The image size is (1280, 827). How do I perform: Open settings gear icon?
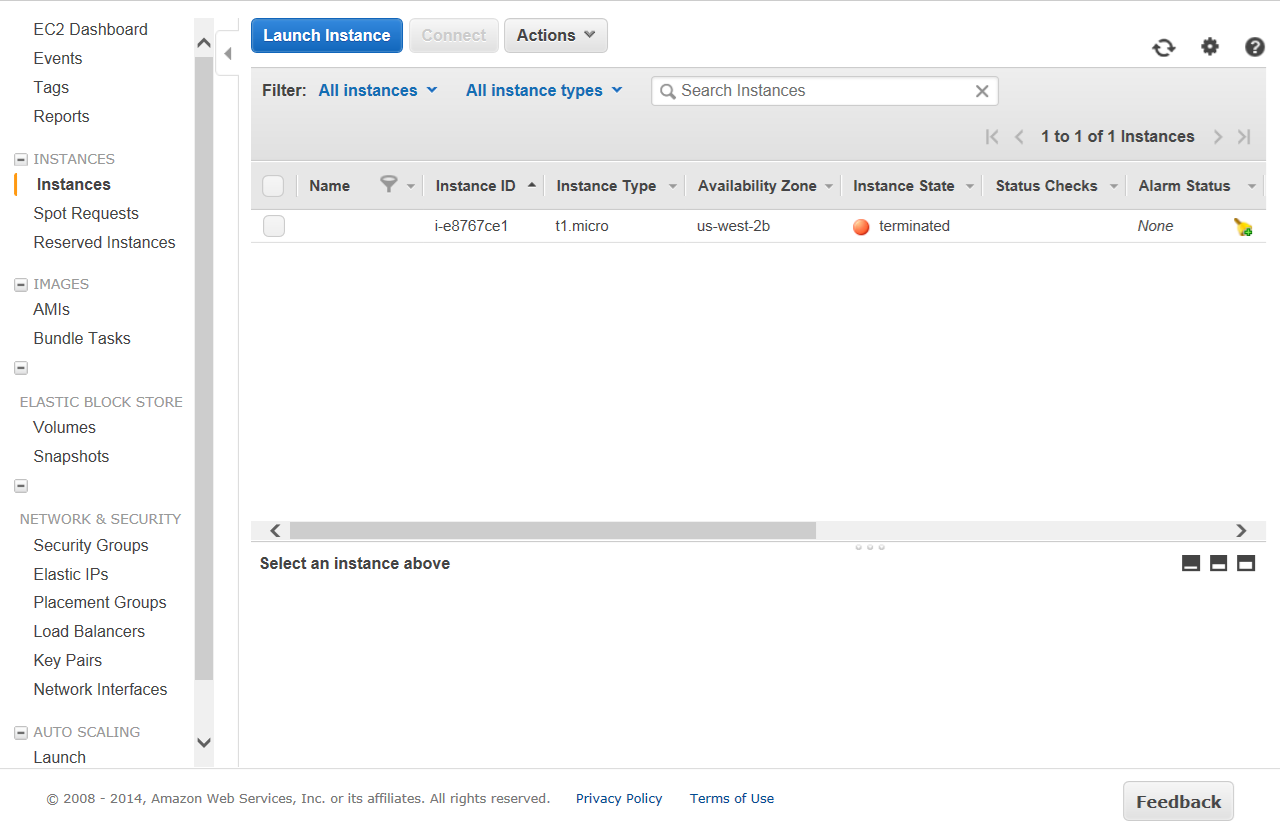coord(1210,47)
